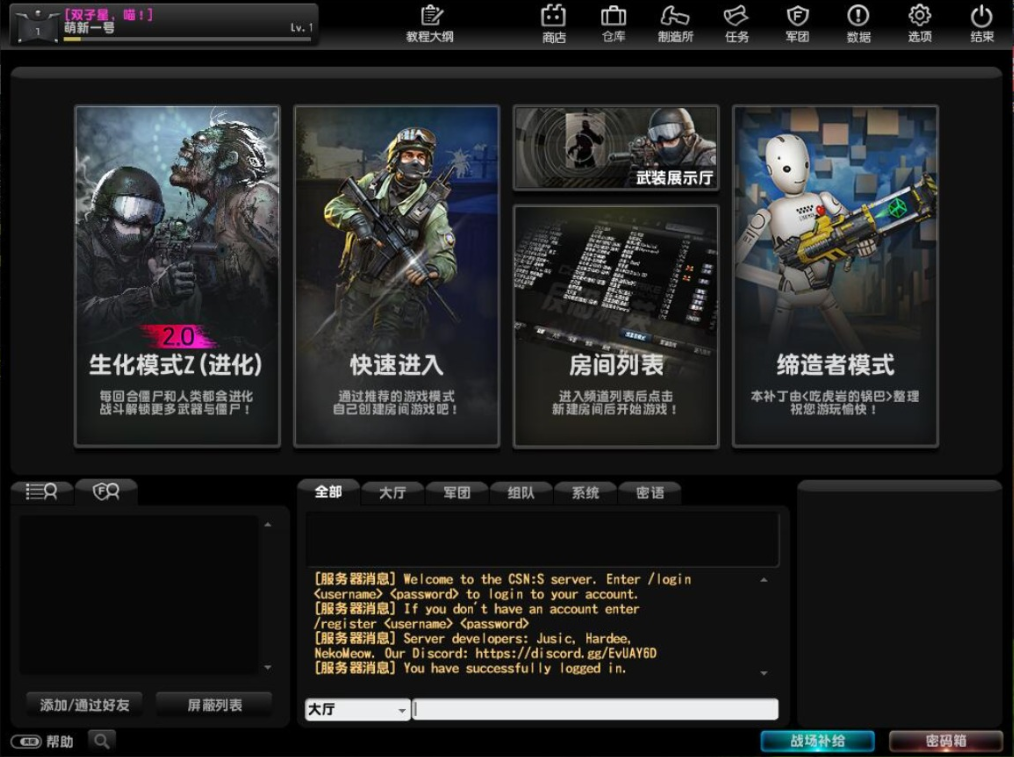Switch chat to the 全部 tab

328,492
